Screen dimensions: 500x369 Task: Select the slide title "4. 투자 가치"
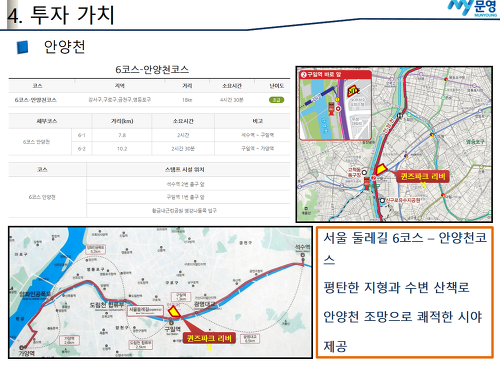click(x=61, y=15)
